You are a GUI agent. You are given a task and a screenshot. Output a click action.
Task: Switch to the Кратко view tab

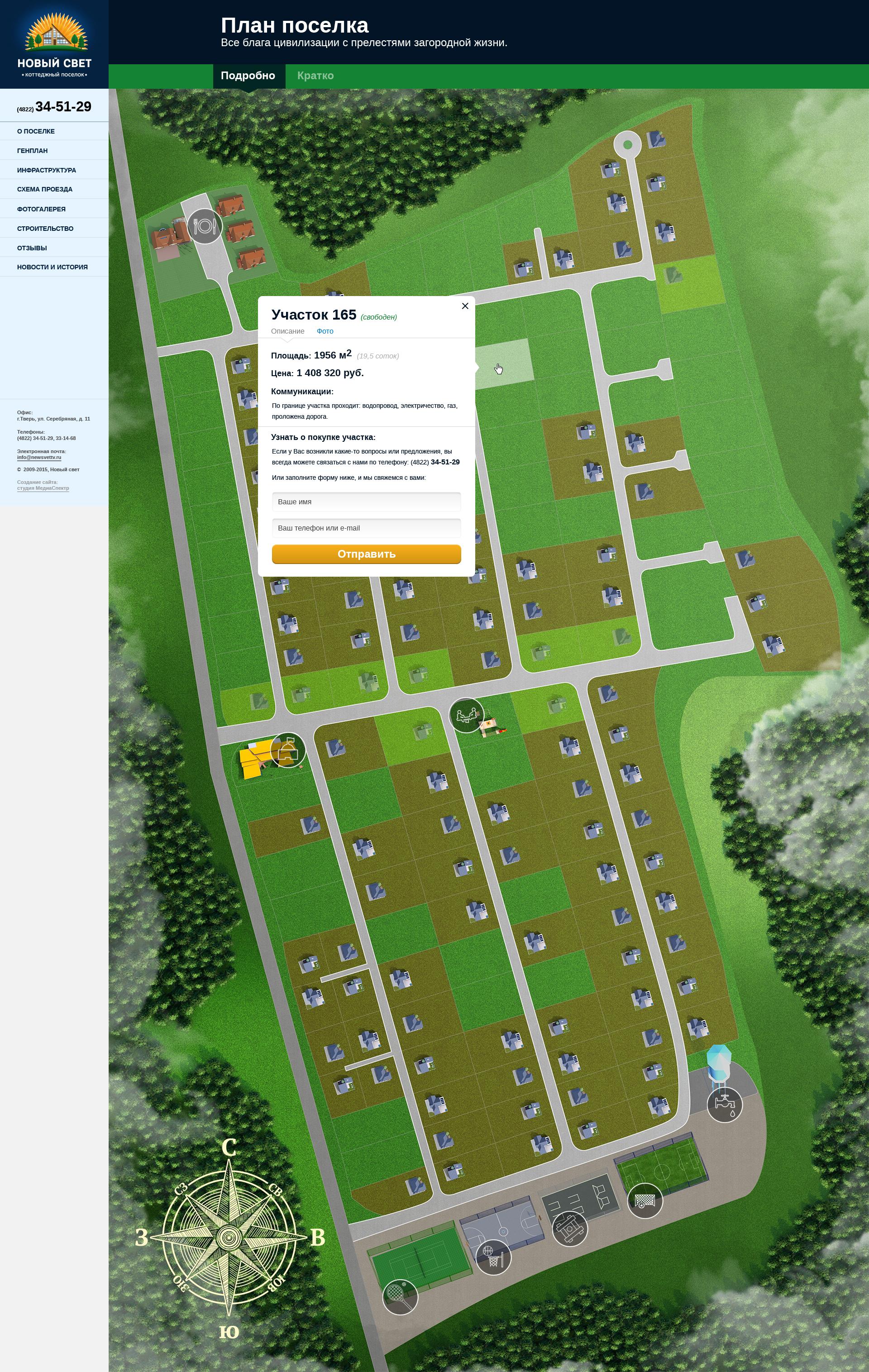coord(315,76)
